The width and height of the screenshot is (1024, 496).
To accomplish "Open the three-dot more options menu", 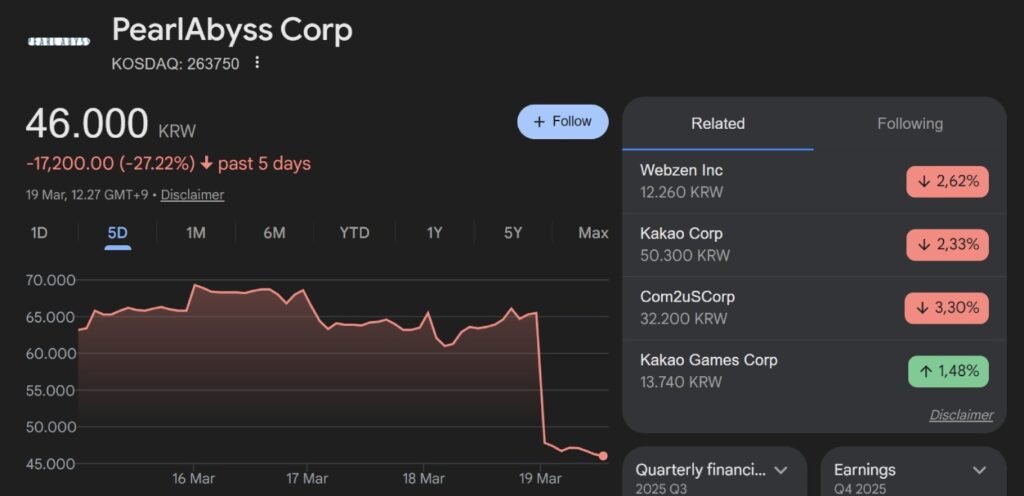I will pyautogui.click(x=257, y=63).
